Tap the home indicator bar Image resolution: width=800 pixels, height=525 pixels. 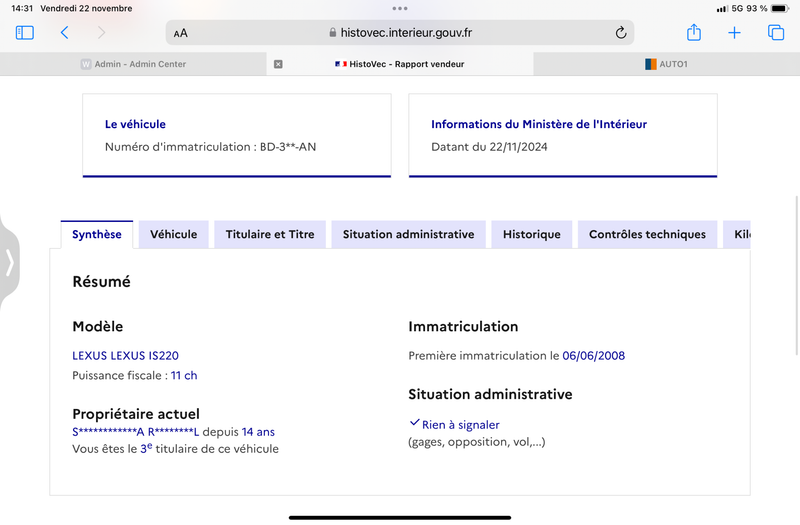click(x=400, y=518)
